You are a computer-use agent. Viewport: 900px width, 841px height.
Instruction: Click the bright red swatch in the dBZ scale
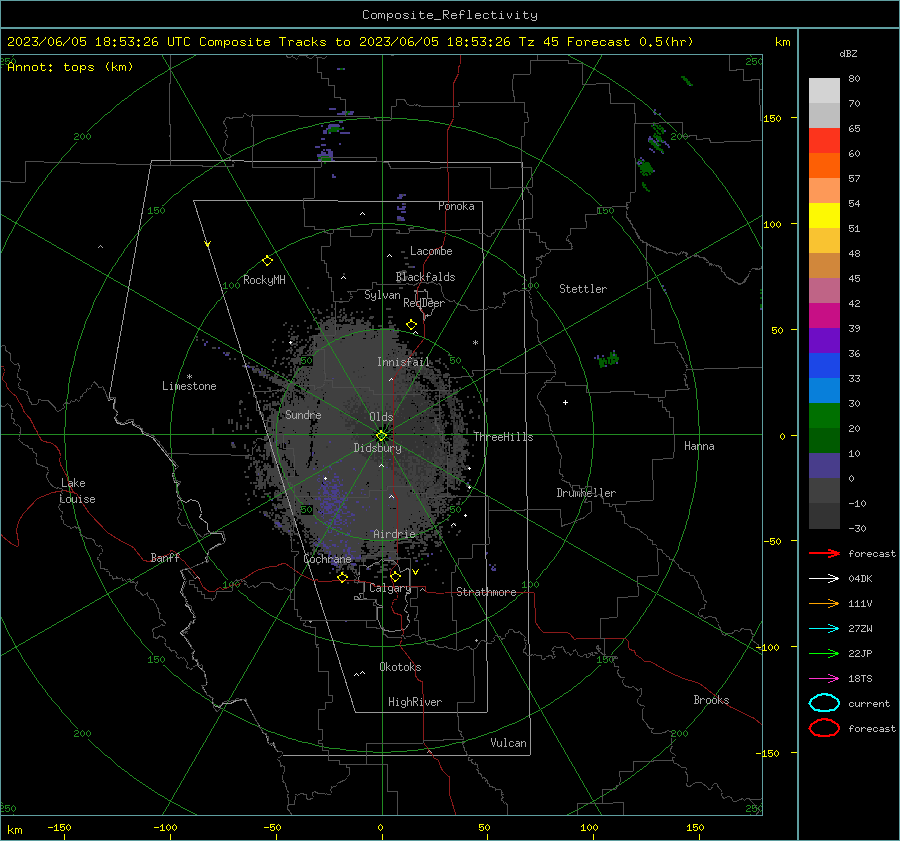(824, 140)
